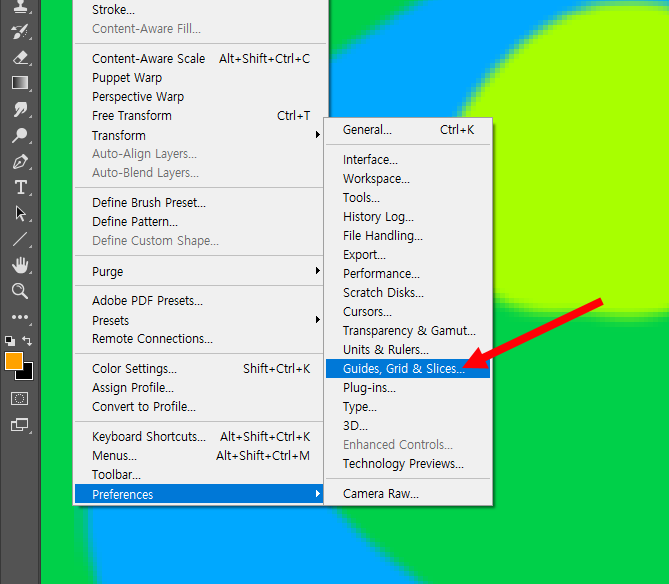
Task: Open Toolbar... customization
Action: point(198,474)
